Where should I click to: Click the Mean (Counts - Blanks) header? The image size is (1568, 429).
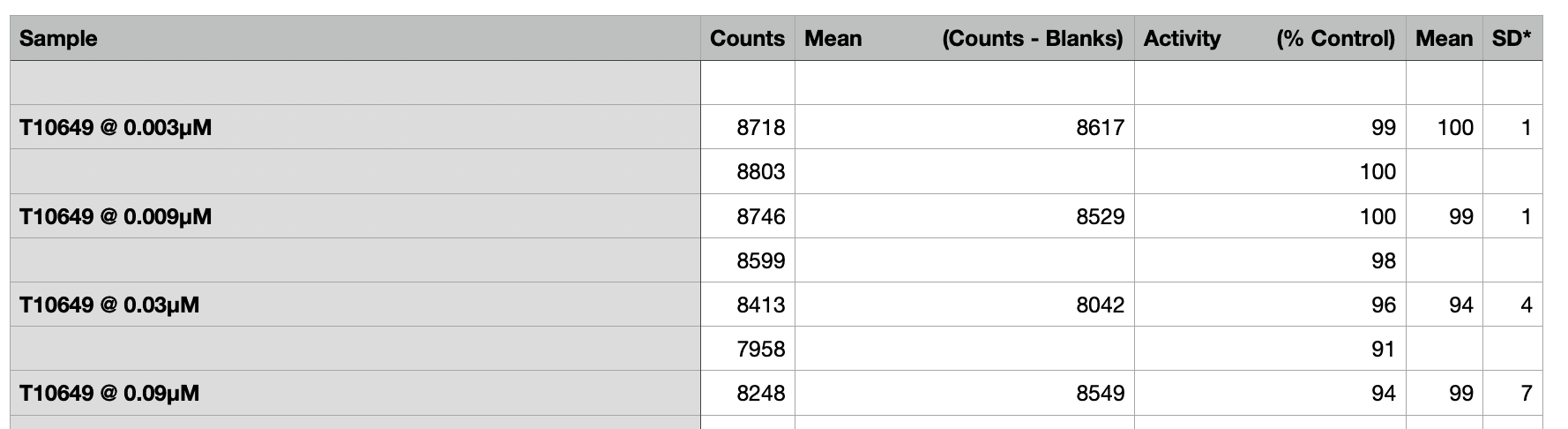click(964, 38)
